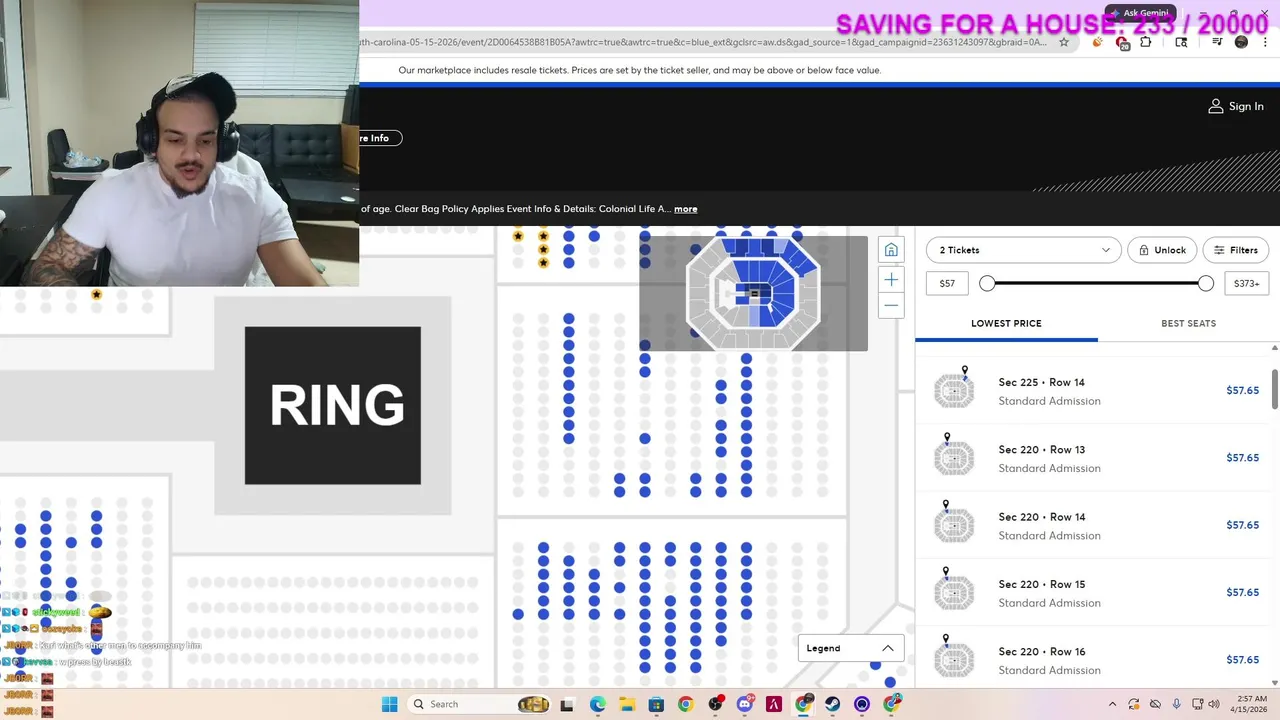
Task: Click the ticket list scrollbar thumb
Action: coord(1275,388)
